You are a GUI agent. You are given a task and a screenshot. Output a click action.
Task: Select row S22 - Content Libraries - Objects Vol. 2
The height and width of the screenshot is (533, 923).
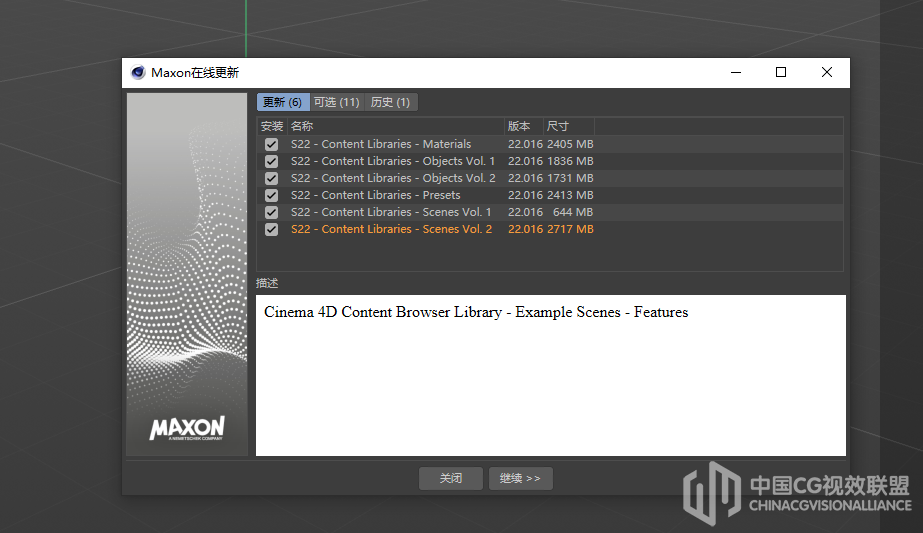(x=550, y=178)
